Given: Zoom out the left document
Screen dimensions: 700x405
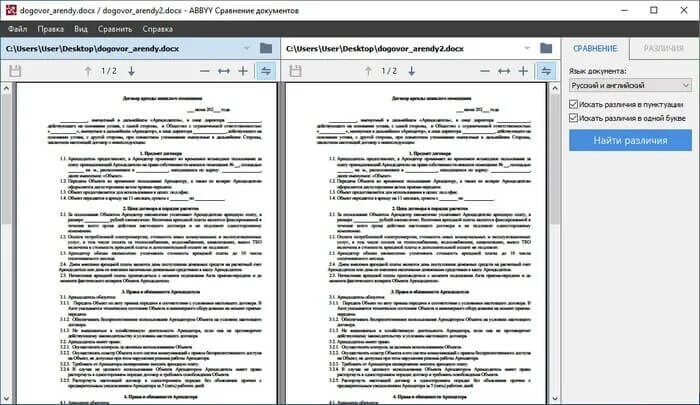Looking at the screenshot, I should (x=204, y=71).
